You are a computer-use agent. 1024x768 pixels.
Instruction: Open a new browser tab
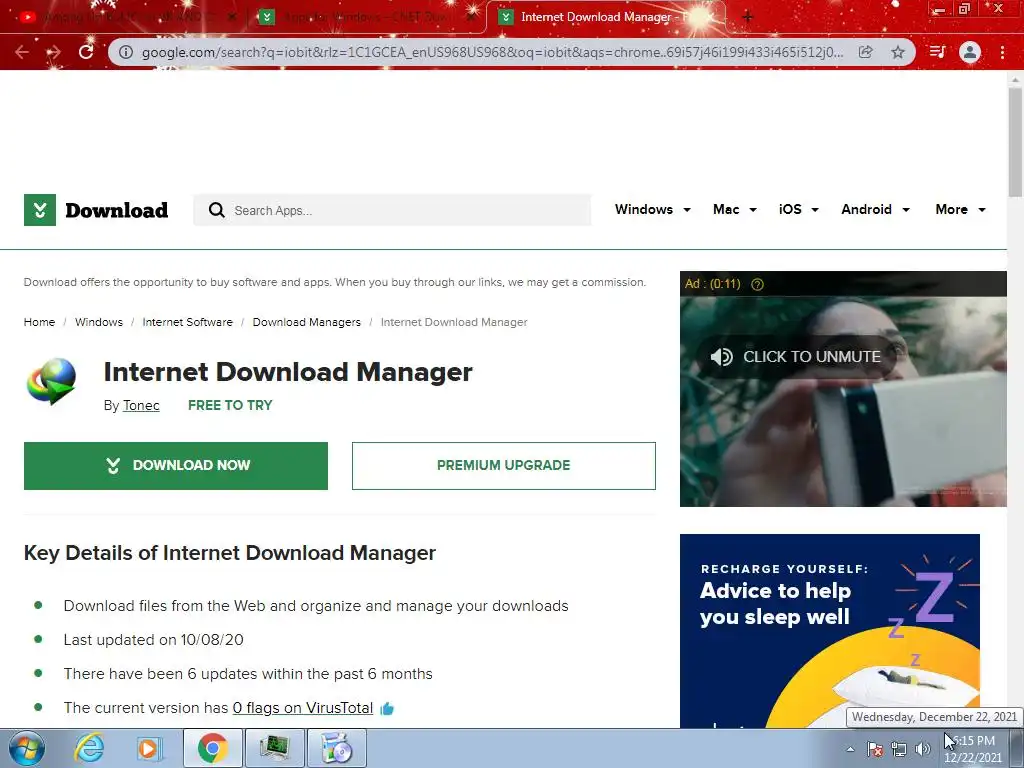point(748,17)
